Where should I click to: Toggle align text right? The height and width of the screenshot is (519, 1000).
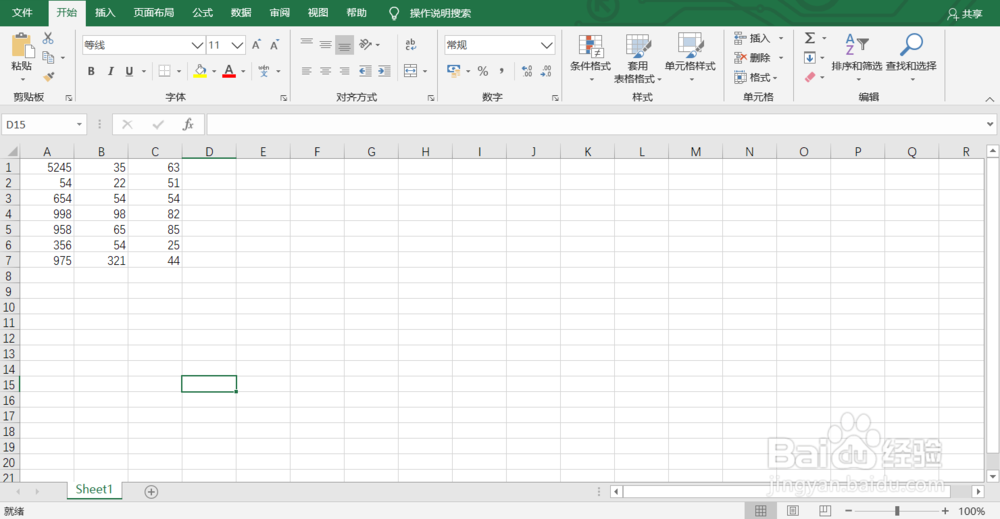tap(344, 71)
